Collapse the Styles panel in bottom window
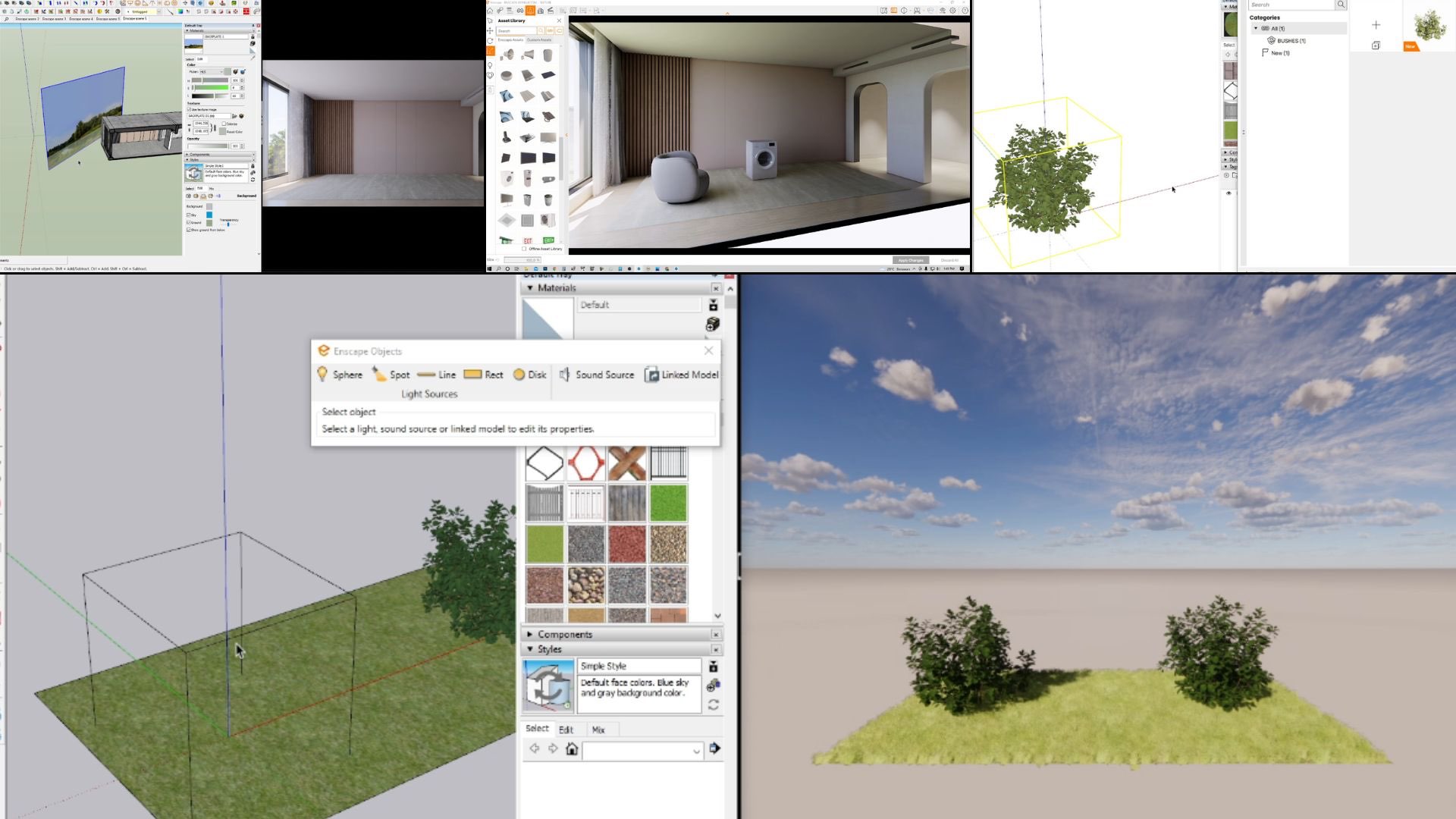 (x=530, y=649)
